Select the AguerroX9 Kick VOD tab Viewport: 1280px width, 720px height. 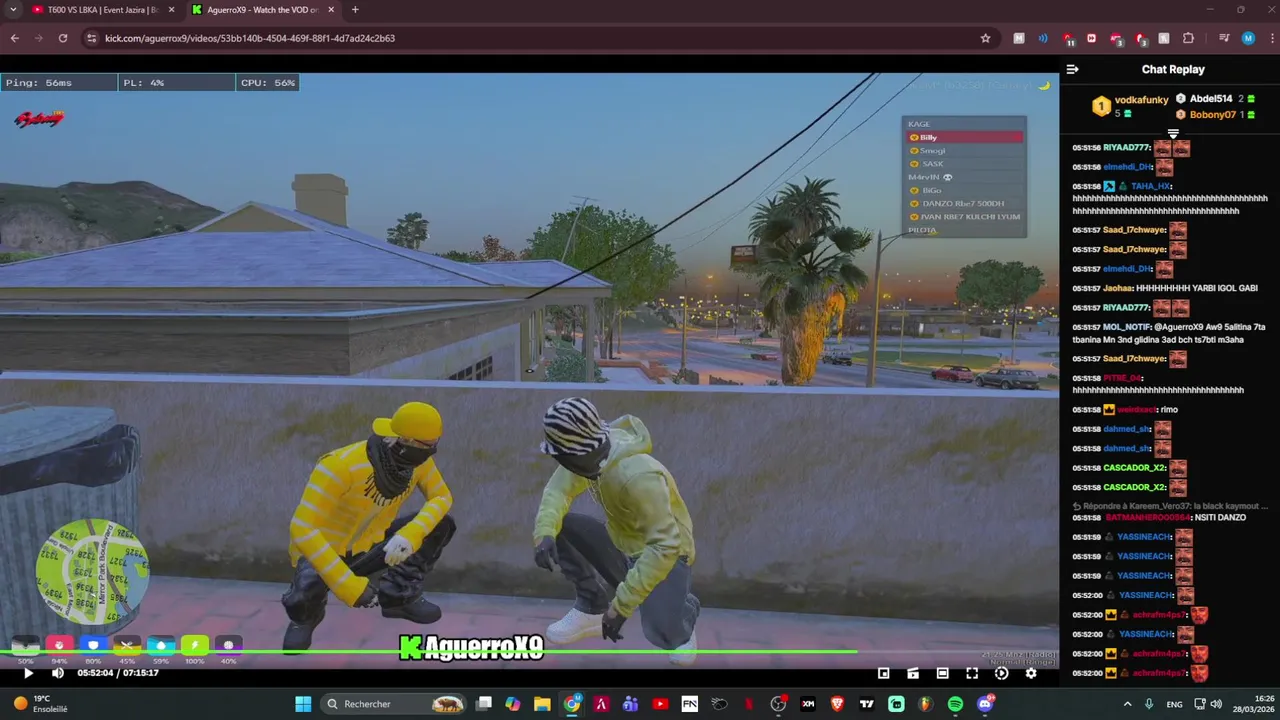(x=262, y=10)
